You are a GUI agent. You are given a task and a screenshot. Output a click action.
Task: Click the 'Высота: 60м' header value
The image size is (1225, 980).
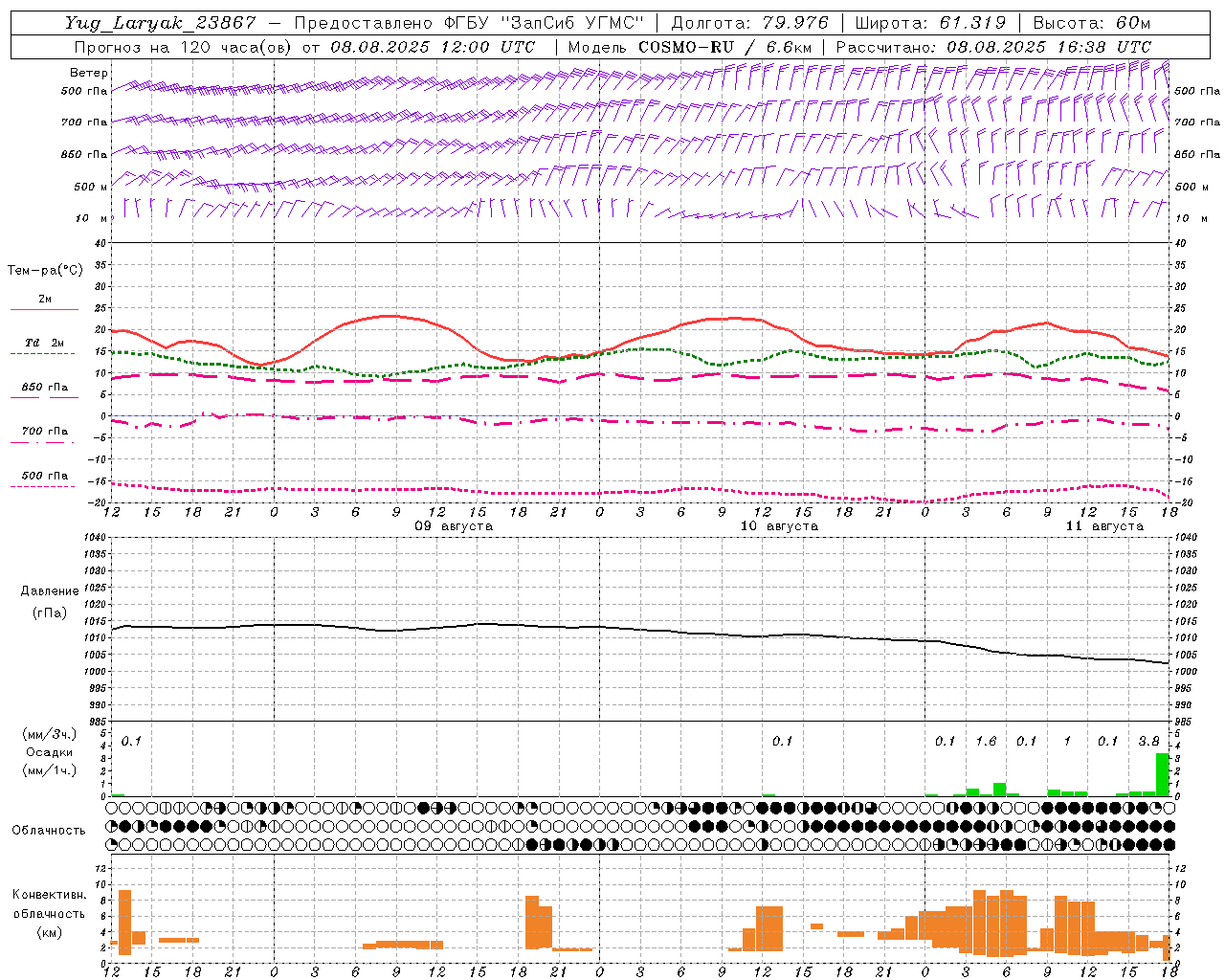point(1092,23)
